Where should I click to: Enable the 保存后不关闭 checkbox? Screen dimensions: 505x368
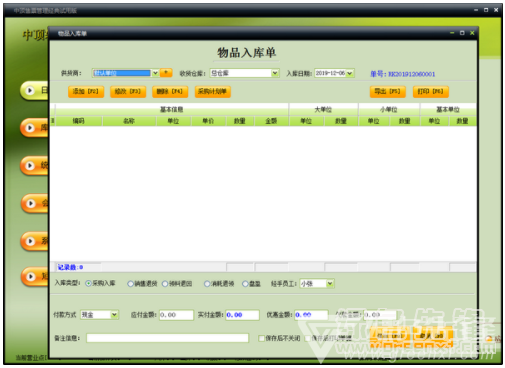(x=261, y=338)
